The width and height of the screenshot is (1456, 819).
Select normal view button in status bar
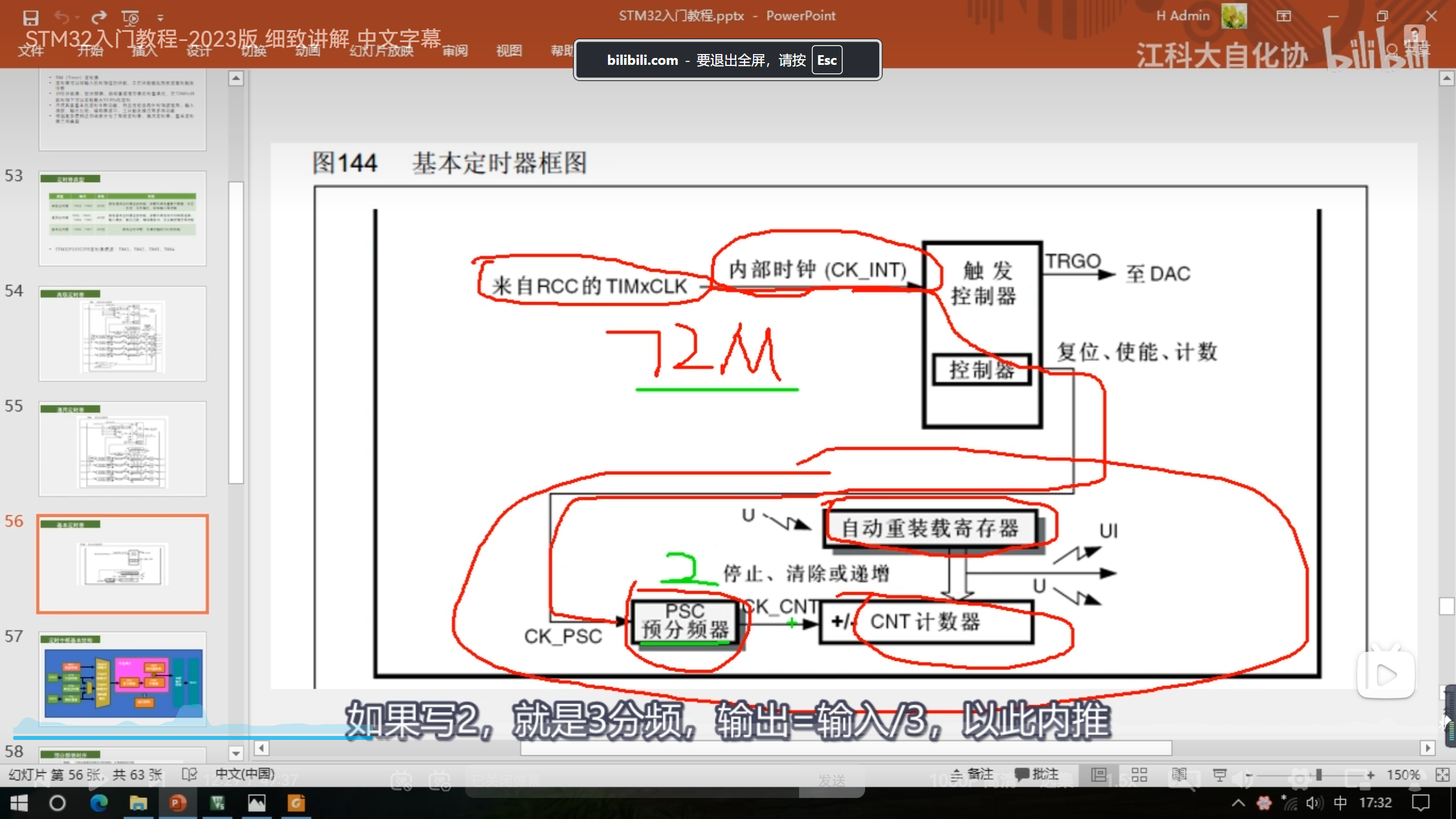(1099, 775)
